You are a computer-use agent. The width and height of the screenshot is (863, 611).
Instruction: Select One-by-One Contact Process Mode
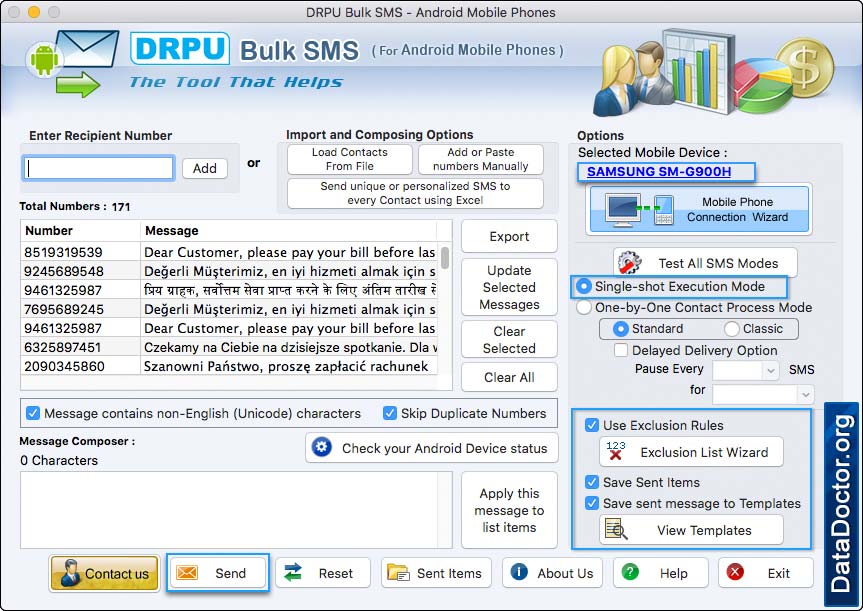[583, 307]
